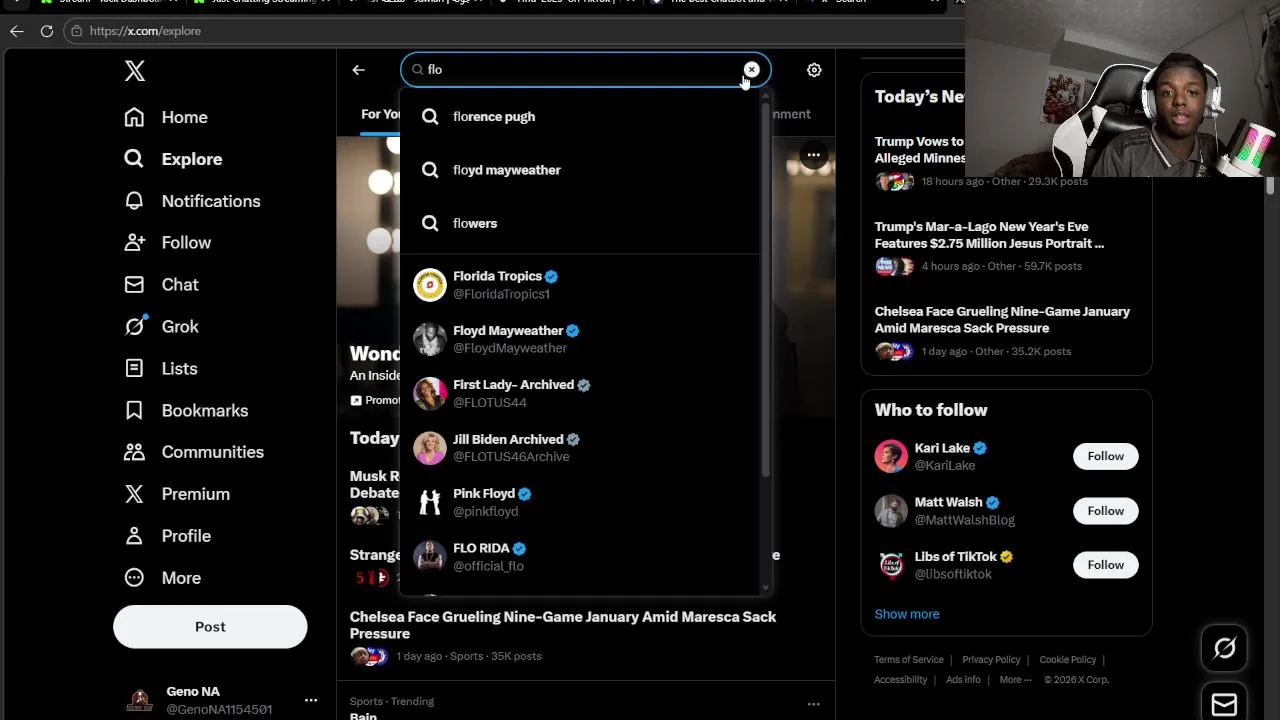The height and width of the screenshot is (720, 1280).
Task: Open Floyd Mayweather account result
Action: point(580,339)
